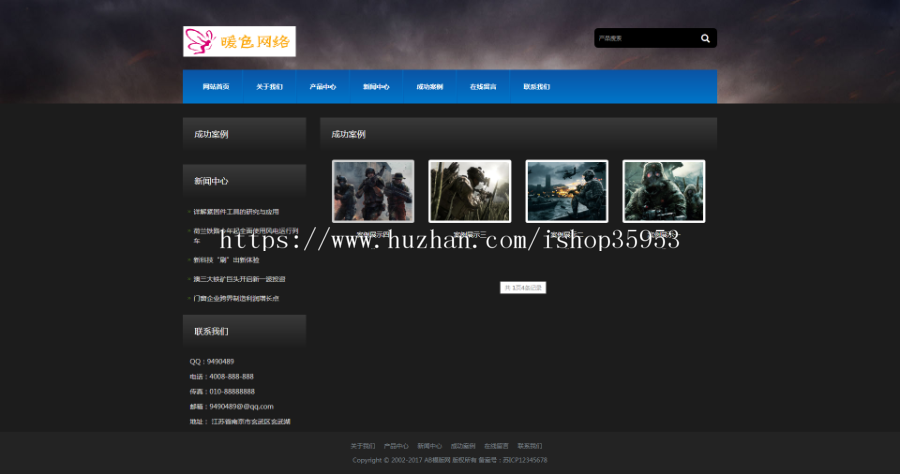Open the helicopter battlefield case thumbnail

pos(567,191)
